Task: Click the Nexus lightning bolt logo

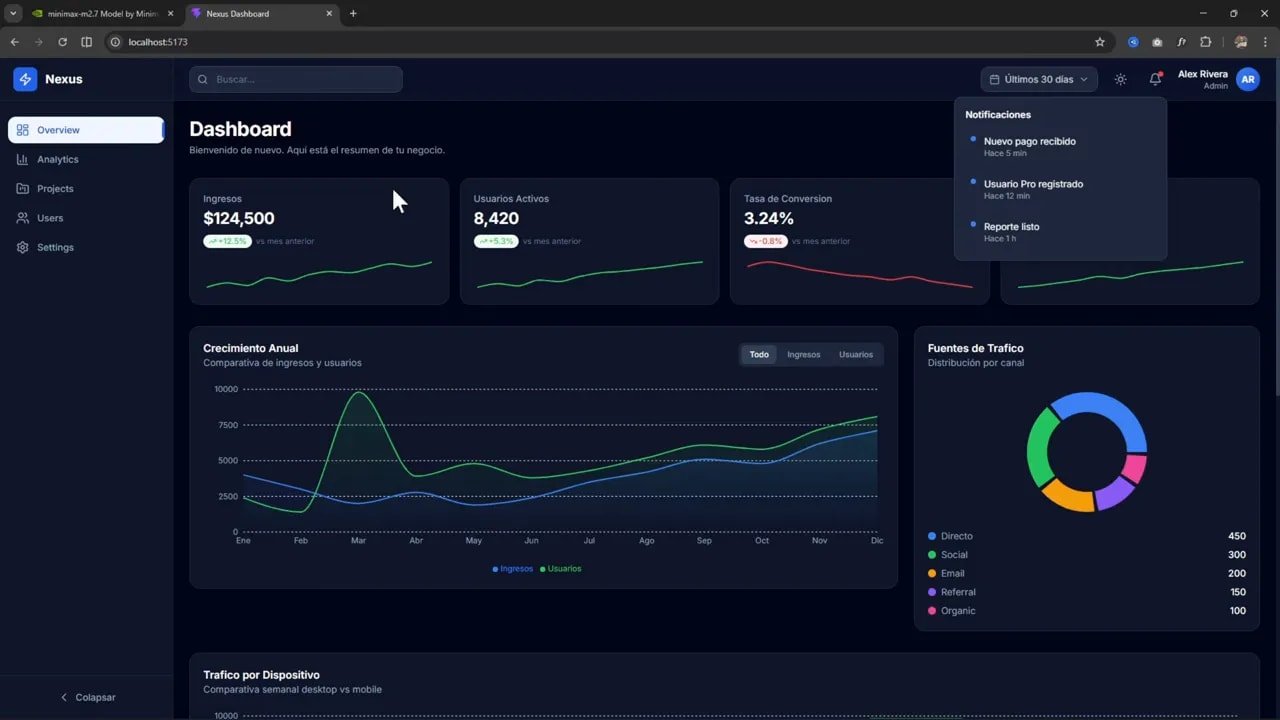Action: point(25,79)
